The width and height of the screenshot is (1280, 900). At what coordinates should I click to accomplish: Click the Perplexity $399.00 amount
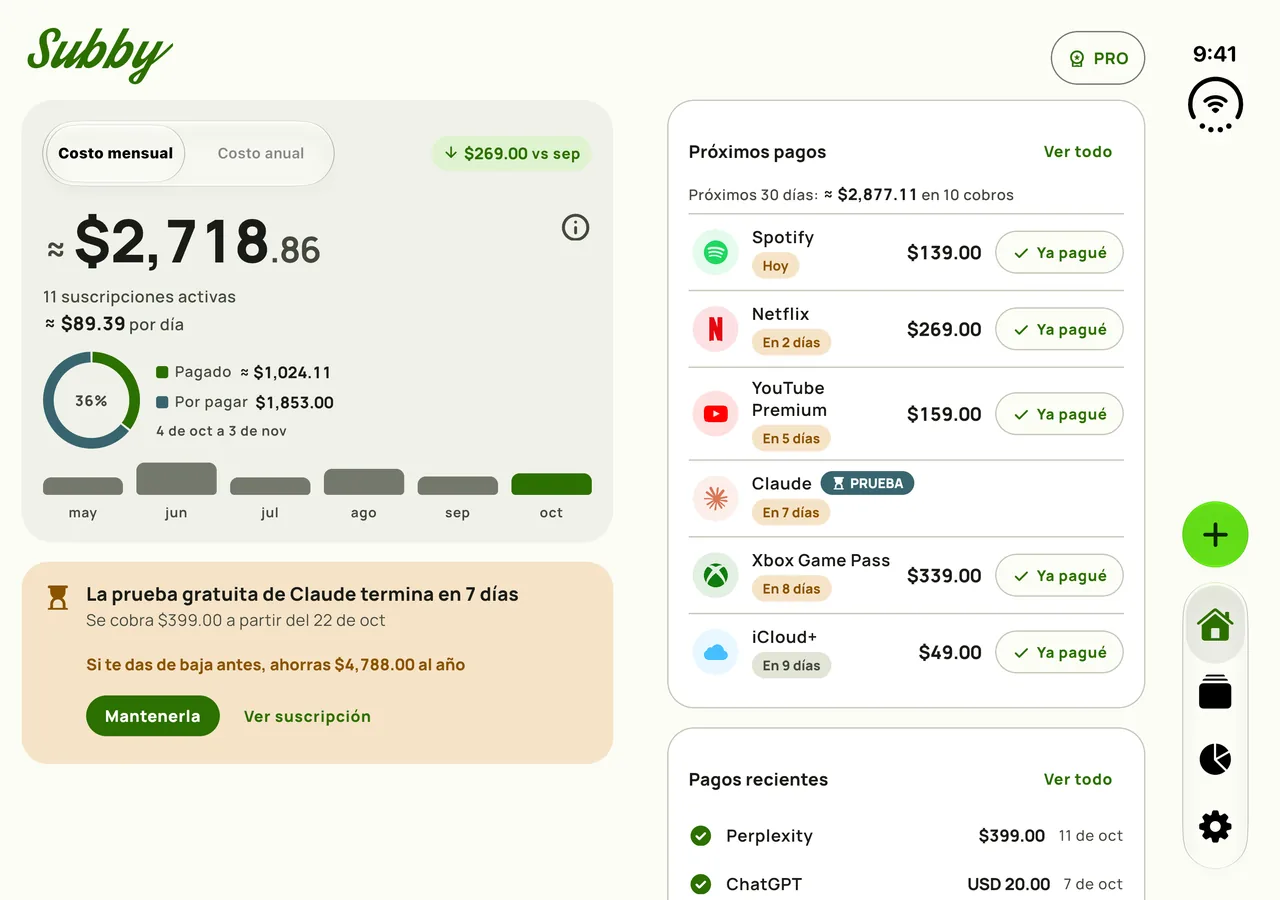(x=1012, y=836)
